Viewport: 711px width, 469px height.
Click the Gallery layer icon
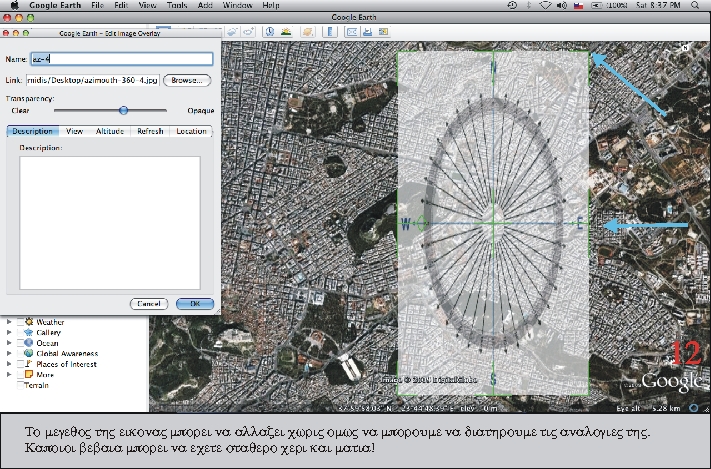point(29,332)
